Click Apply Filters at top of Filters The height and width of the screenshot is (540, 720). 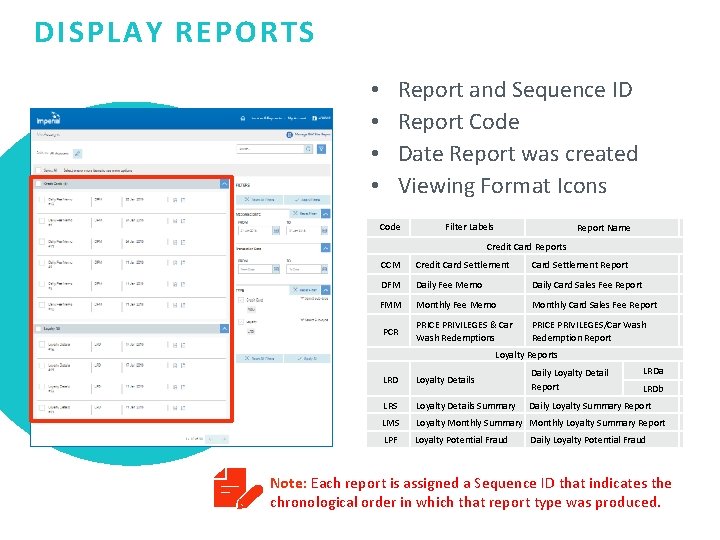[307, 200]
